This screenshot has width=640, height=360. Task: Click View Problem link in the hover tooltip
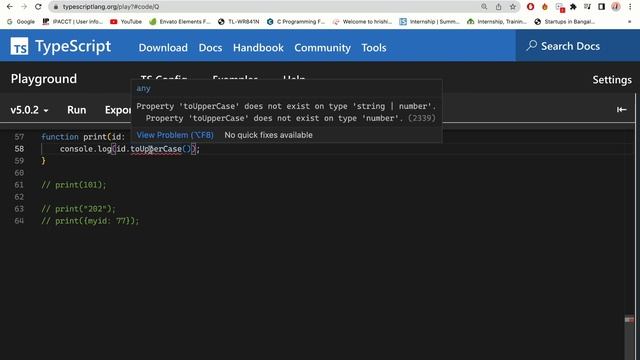tap(175, 135)
